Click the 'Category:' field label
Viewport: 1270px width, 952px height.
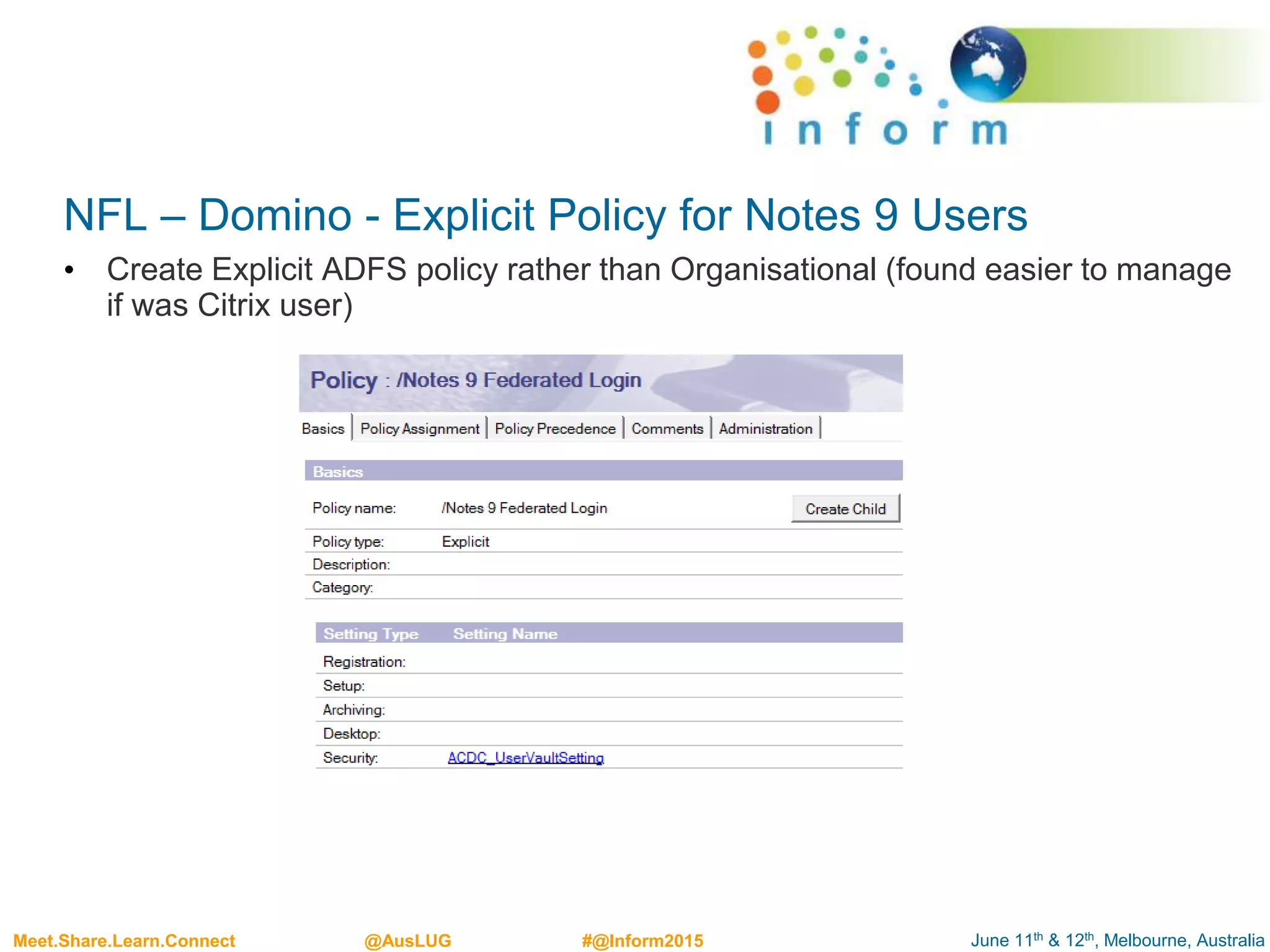pyautogui.click(x=342, y=588)
